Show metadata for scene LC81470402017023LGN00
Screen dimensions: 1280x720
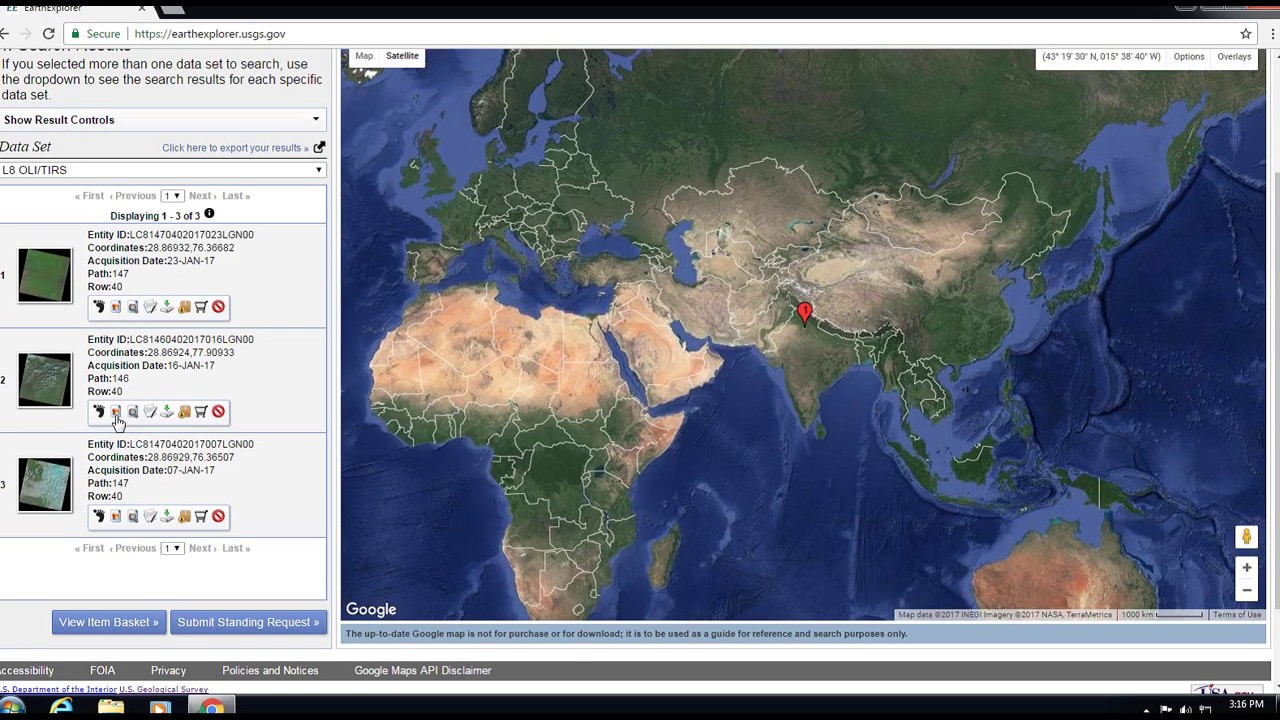[x=150, y=307]
